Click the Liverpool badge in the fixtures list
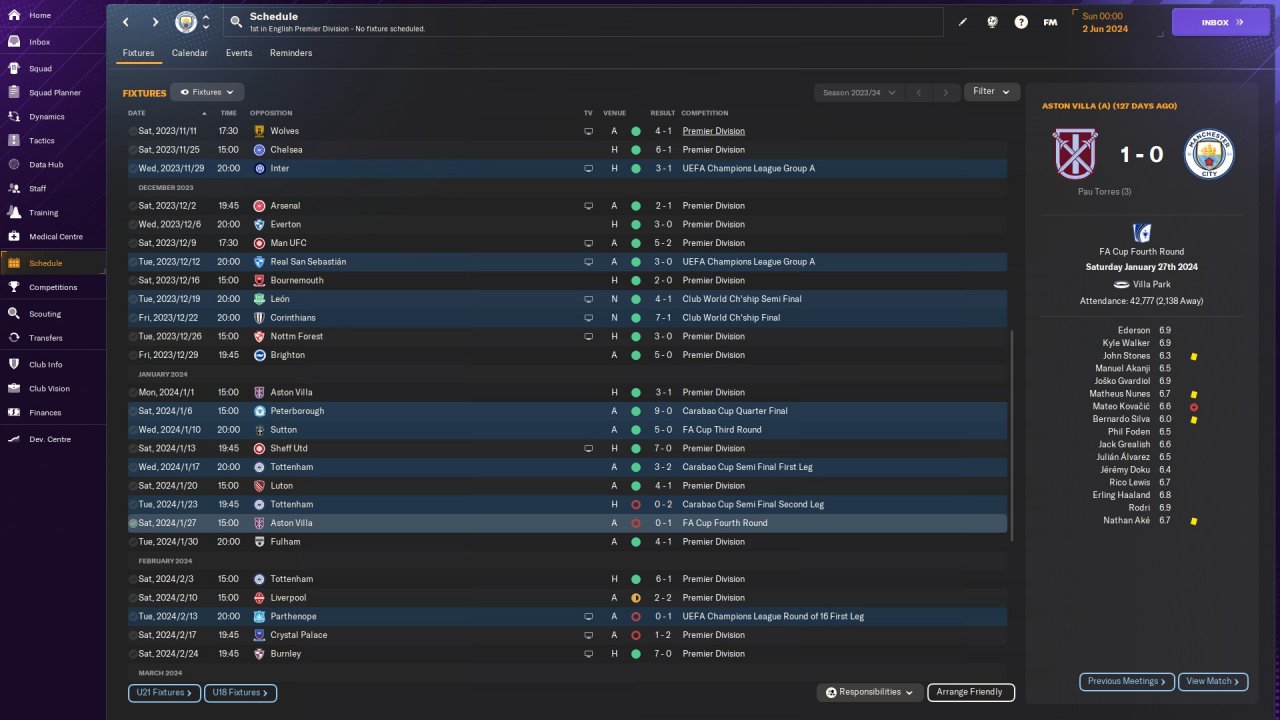The image size is (1280, 720). (259, 598)
